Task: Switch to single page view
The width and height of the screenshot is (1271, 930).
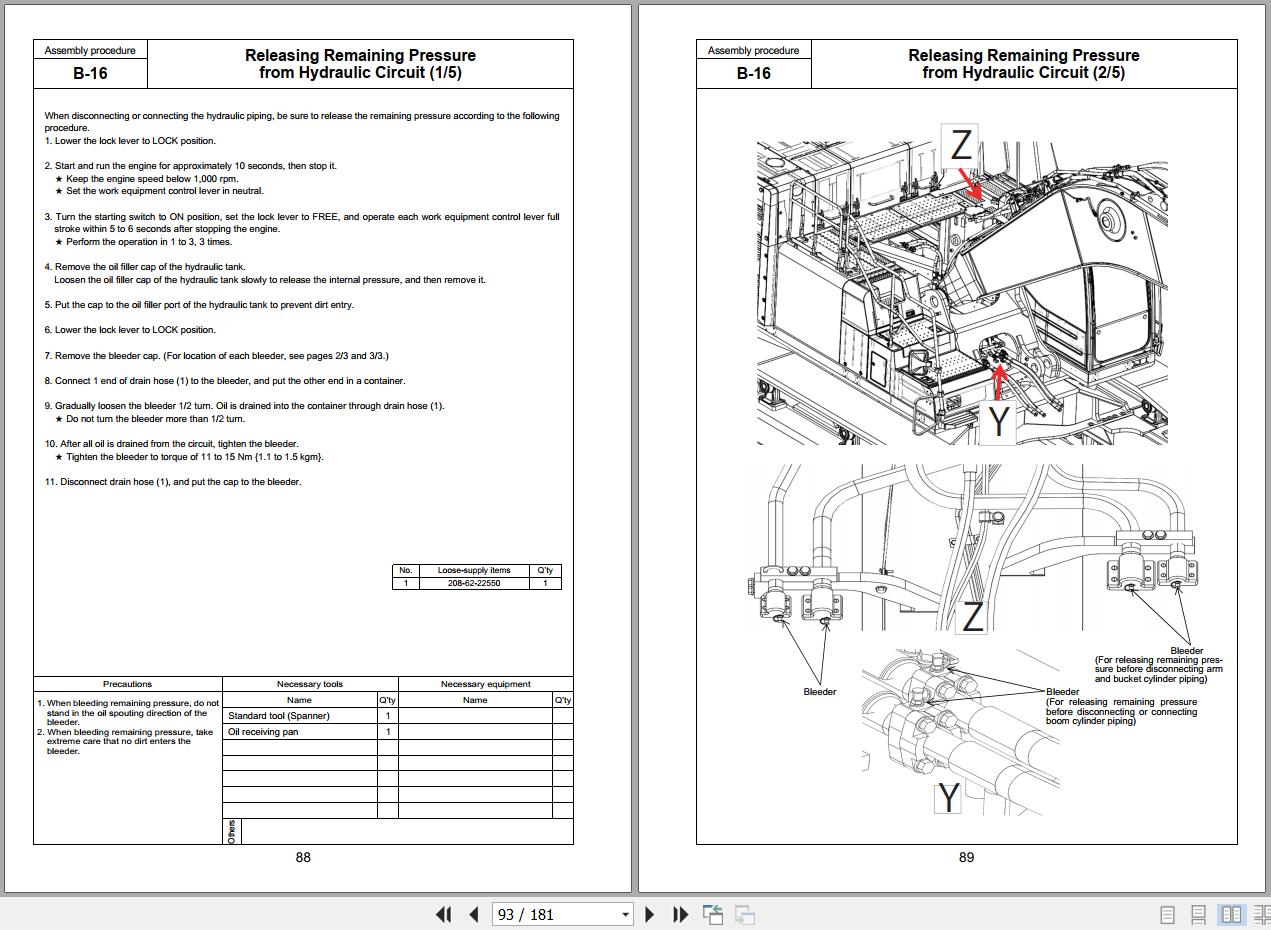Action: click(1167, 914)
